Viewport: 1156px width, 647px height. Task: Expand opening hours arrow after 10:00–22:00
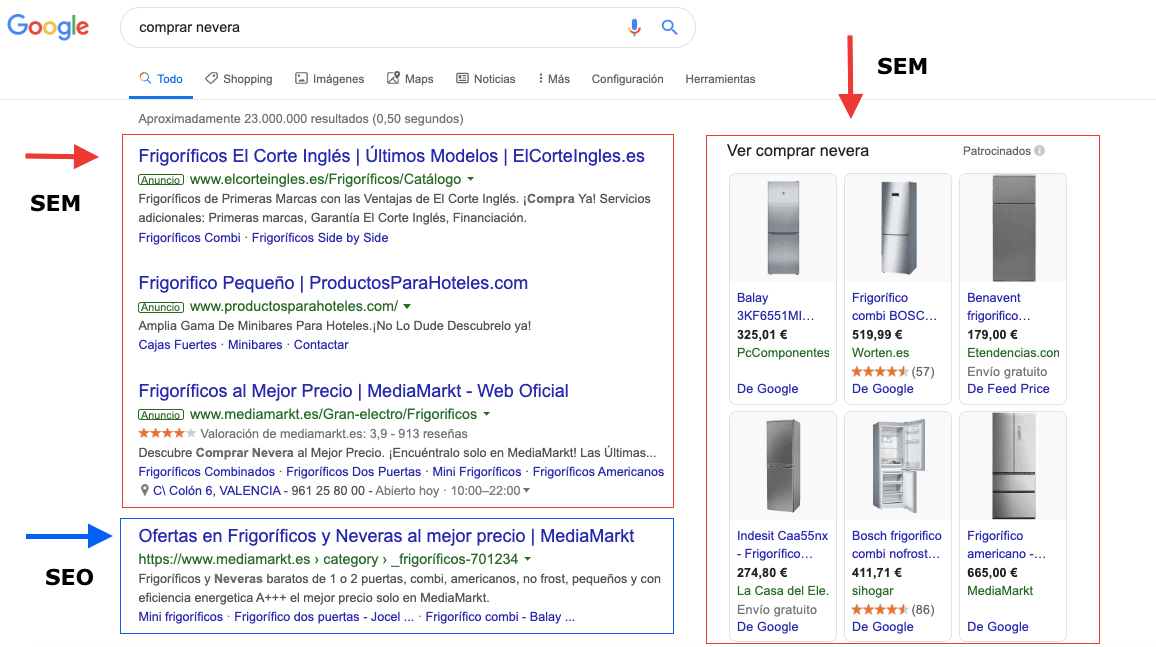(x=526, y=491)
